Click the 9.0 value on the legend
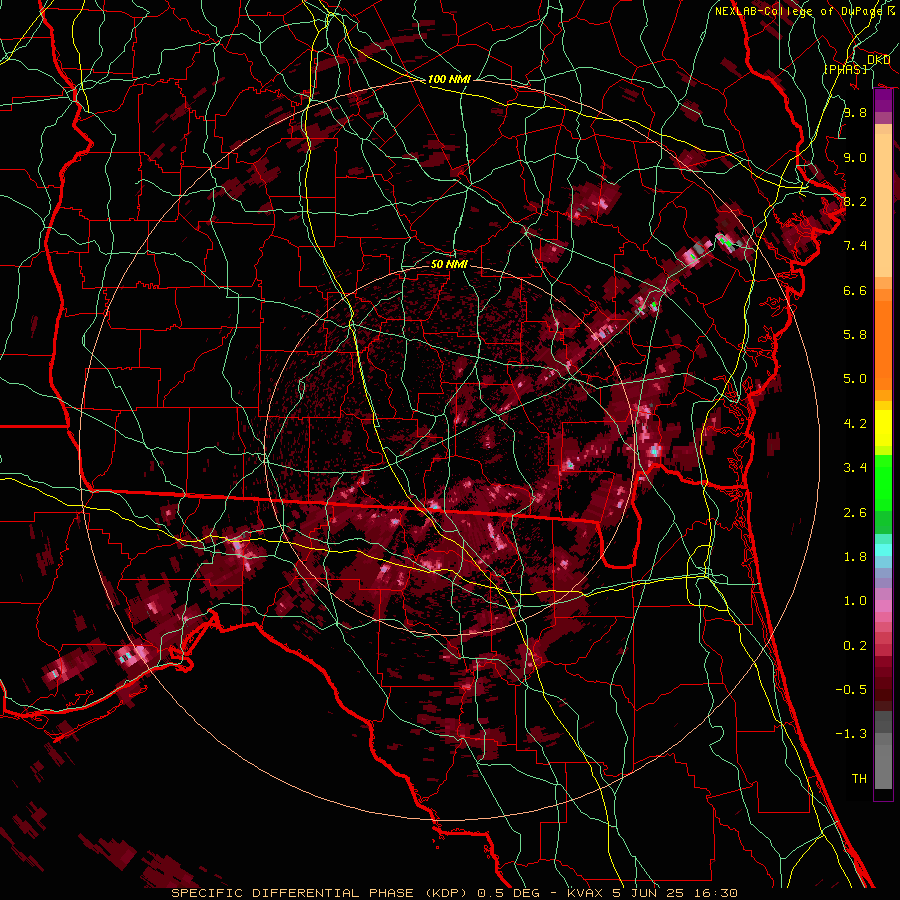Image resolution: width=900 pixels, height=900 pixels. pos(855,157)
